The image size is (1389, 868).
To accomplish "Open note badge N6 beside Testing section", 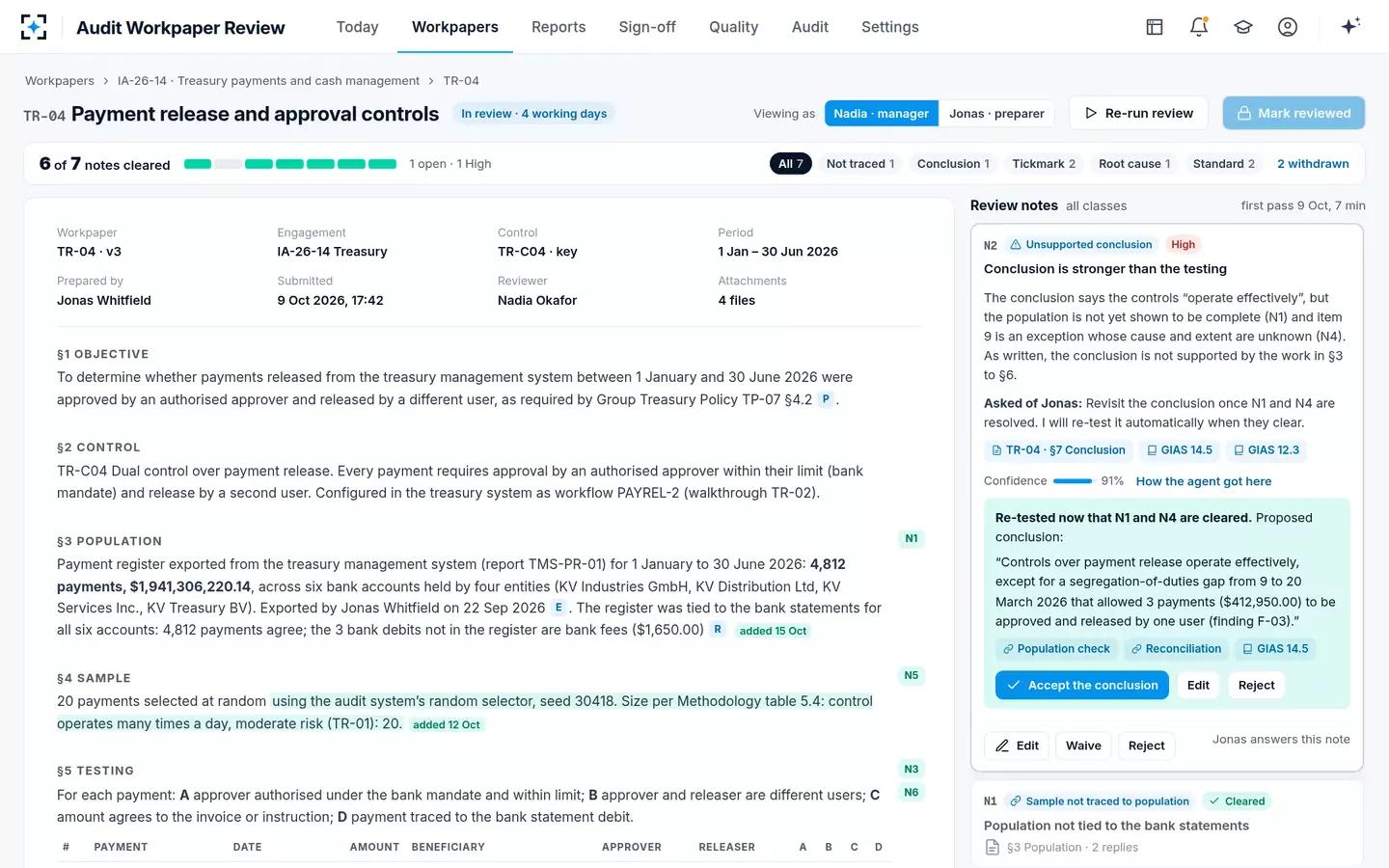I will pos(912,792).
